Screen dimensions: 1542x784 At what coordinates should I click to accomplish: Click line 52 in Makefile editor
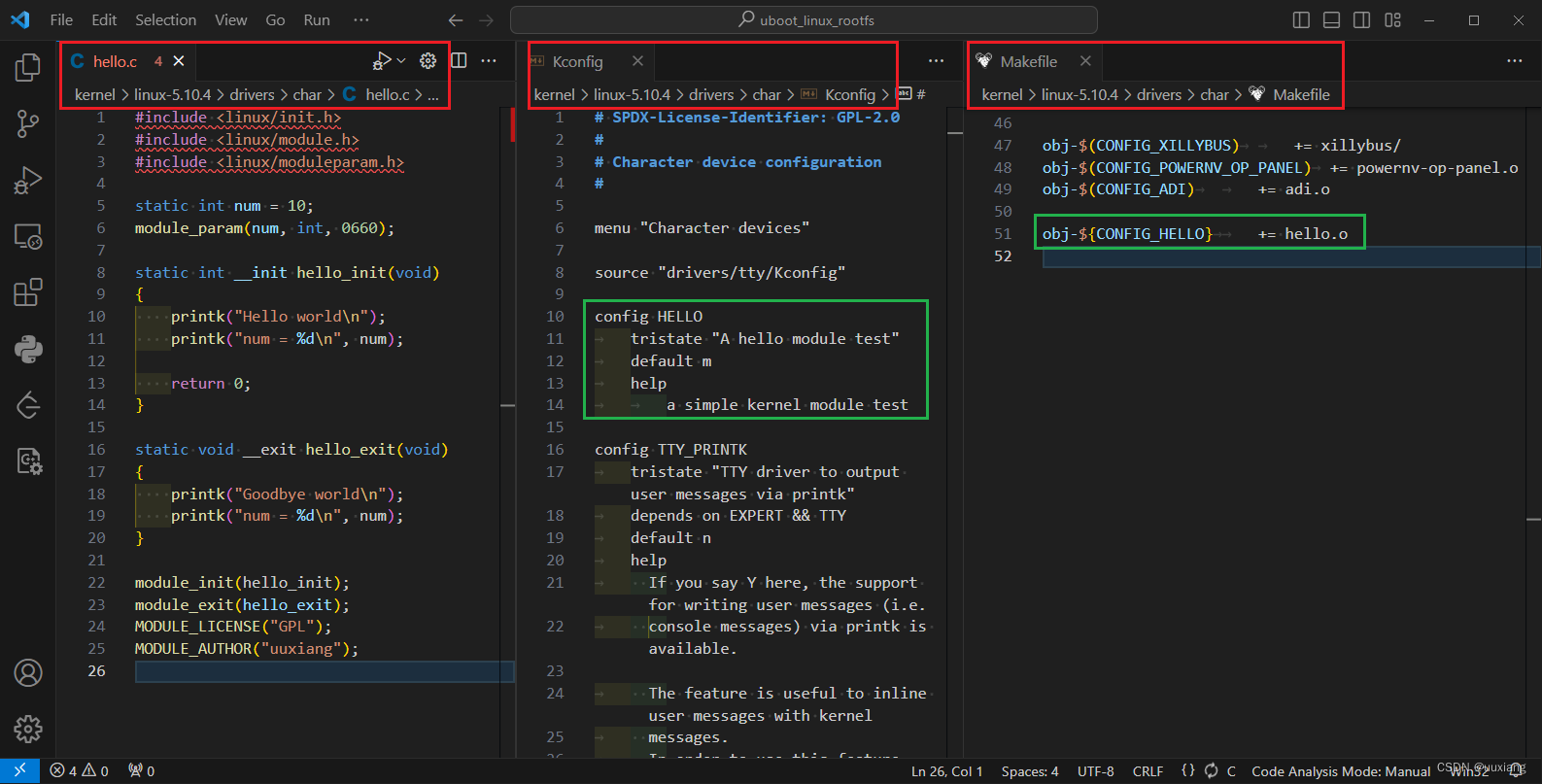[1290, 256]
